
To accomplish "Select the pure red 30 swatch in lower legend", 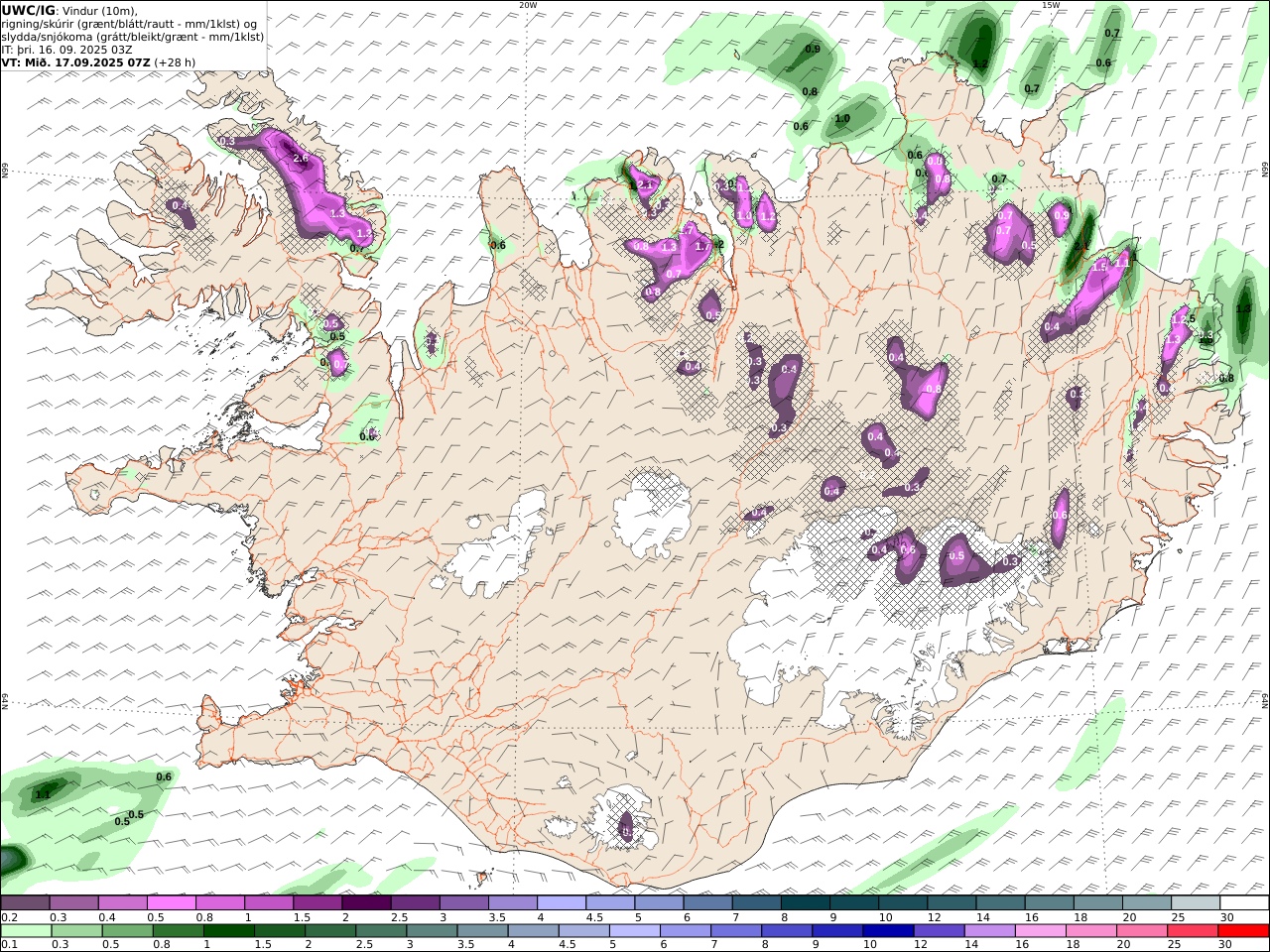I will [x=1243, y=931].
